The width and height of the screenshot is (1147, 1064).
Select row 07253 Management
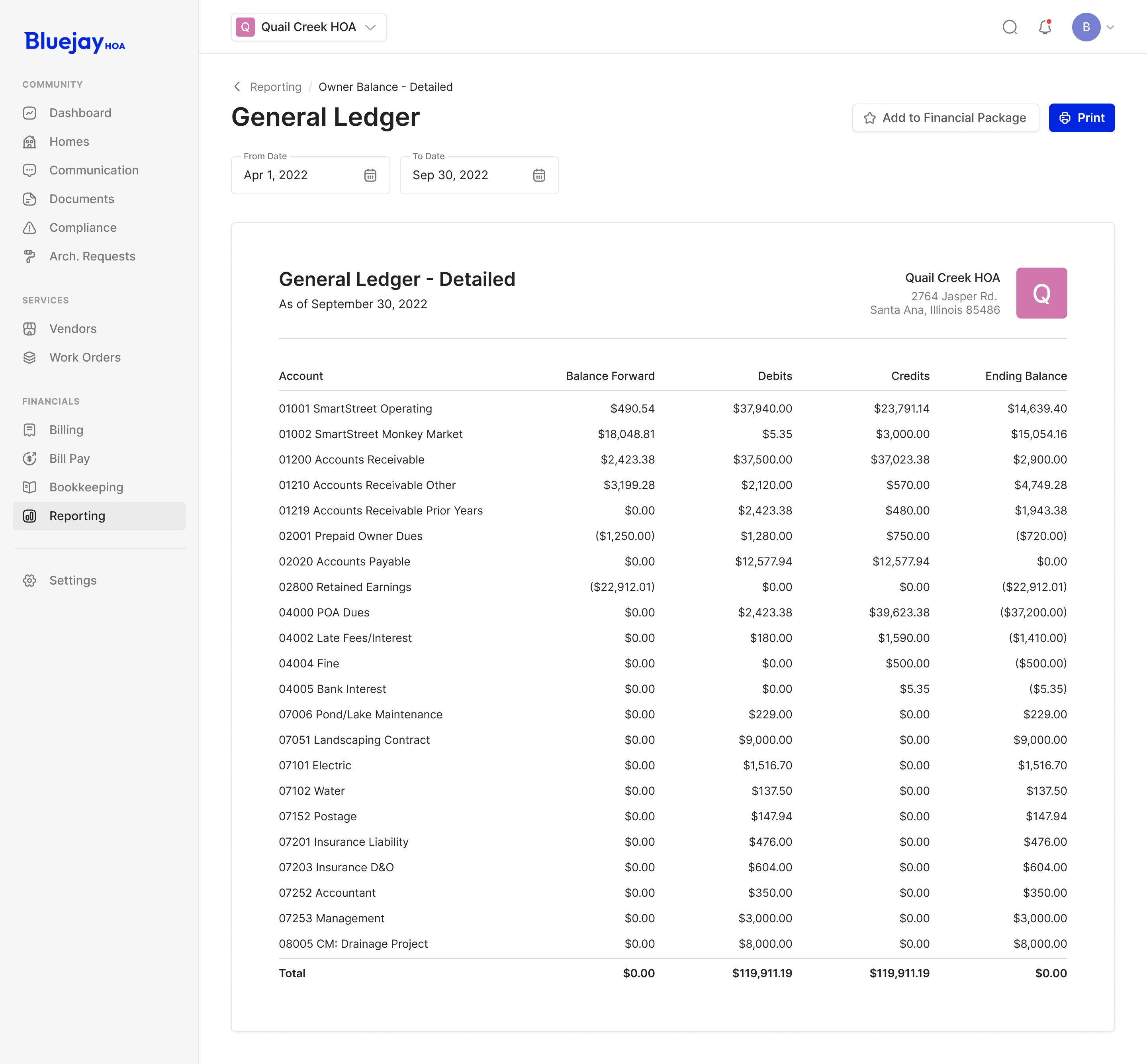pos(673,918)
